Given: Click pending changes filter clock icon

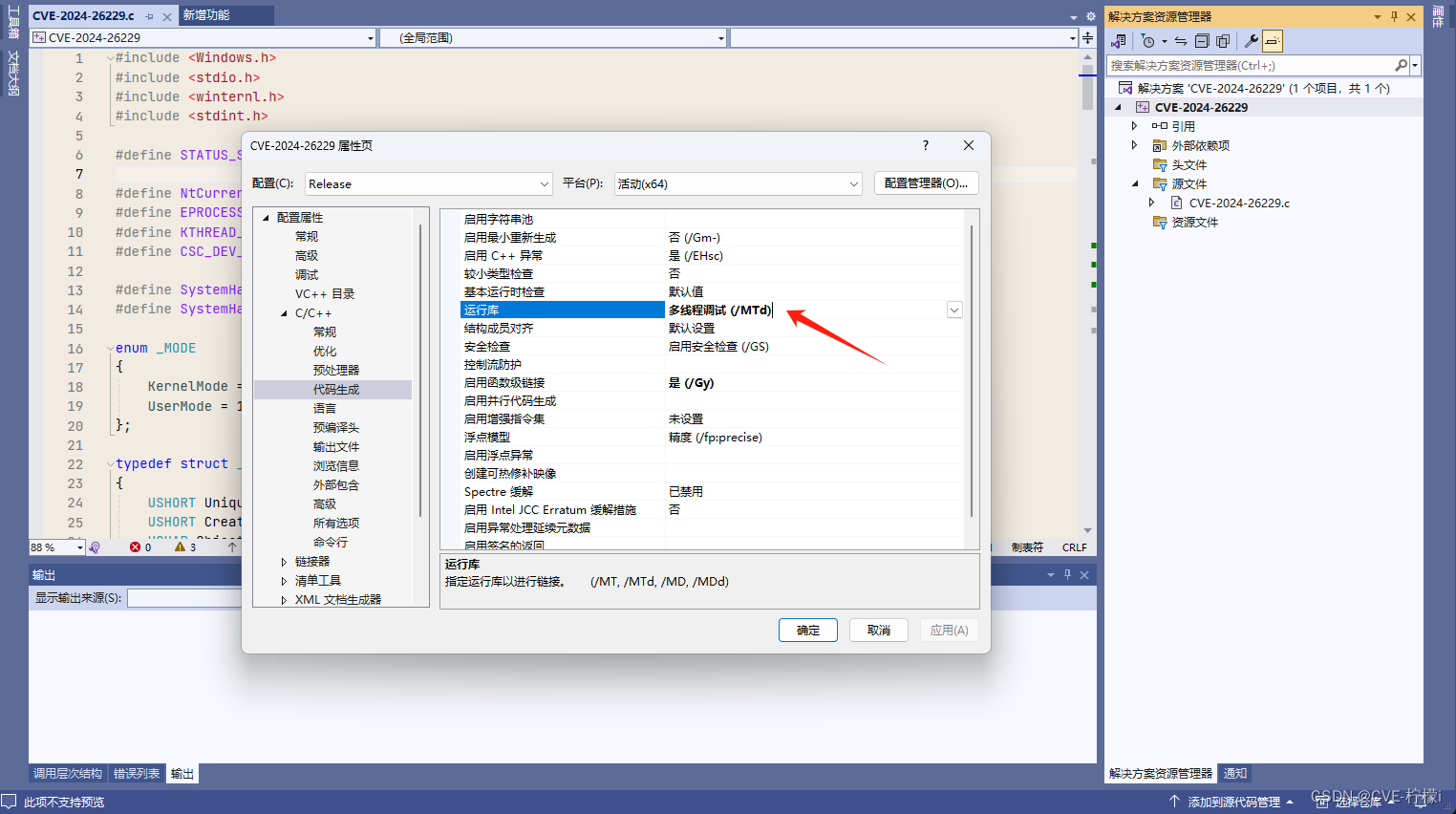Looking at the screenshot, I should [1148, 41].
